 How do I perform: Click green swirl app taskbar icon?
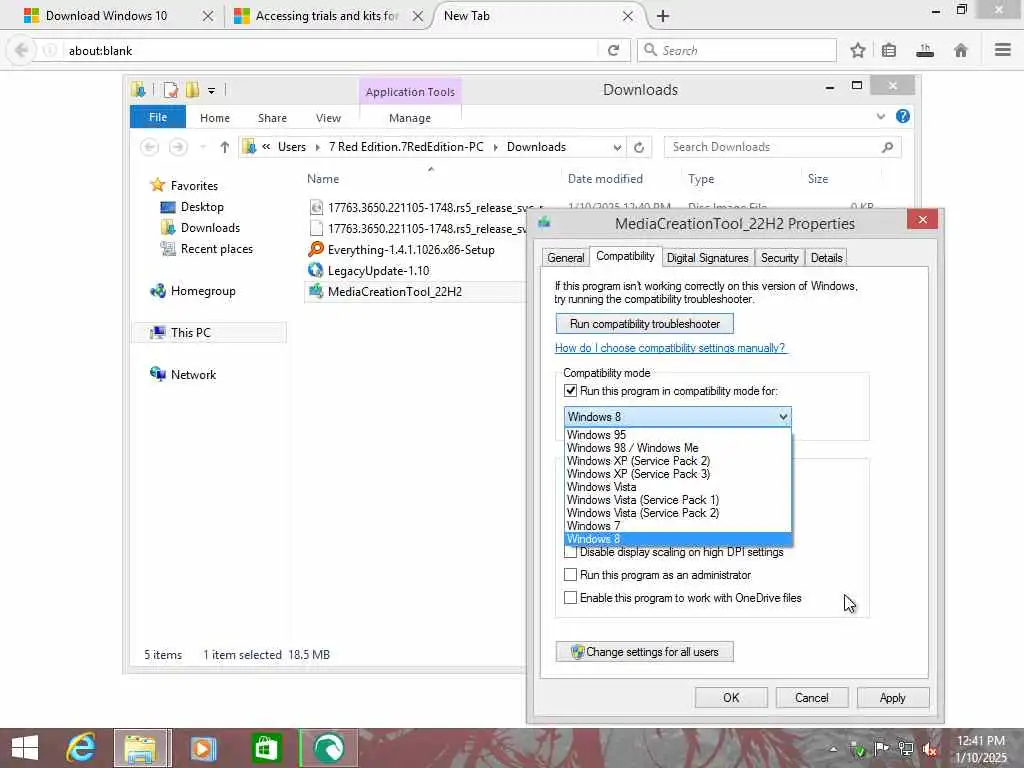pos(328,748)
